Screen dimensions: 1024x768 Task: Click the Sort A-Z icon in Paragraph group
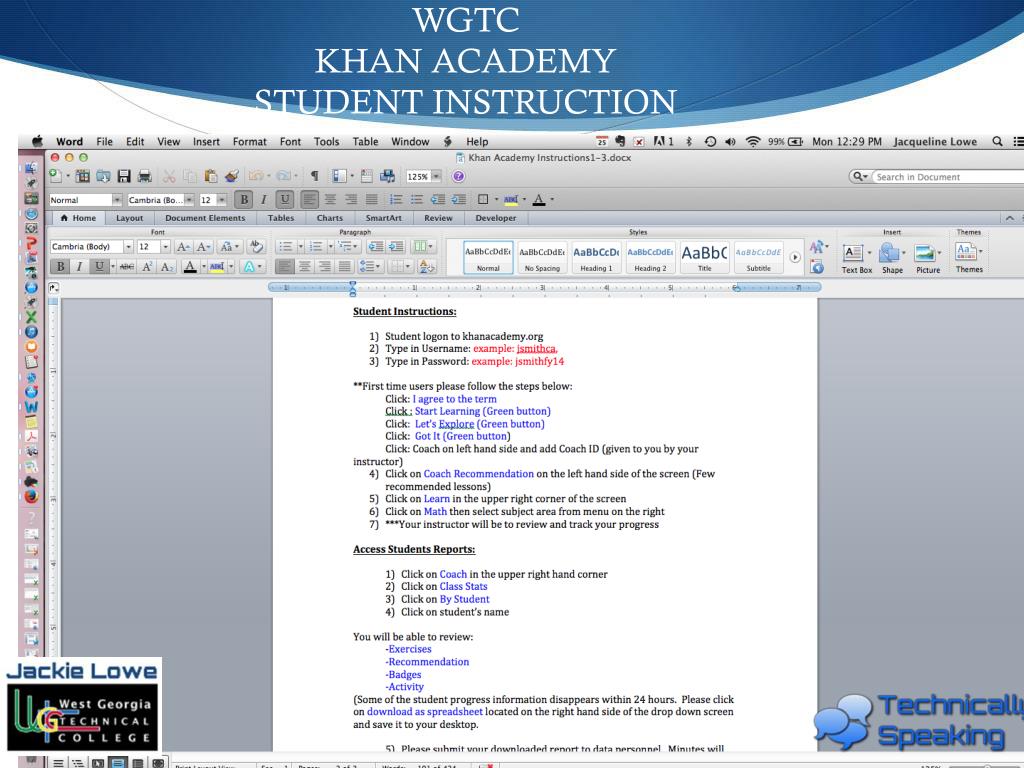[426, 266]
